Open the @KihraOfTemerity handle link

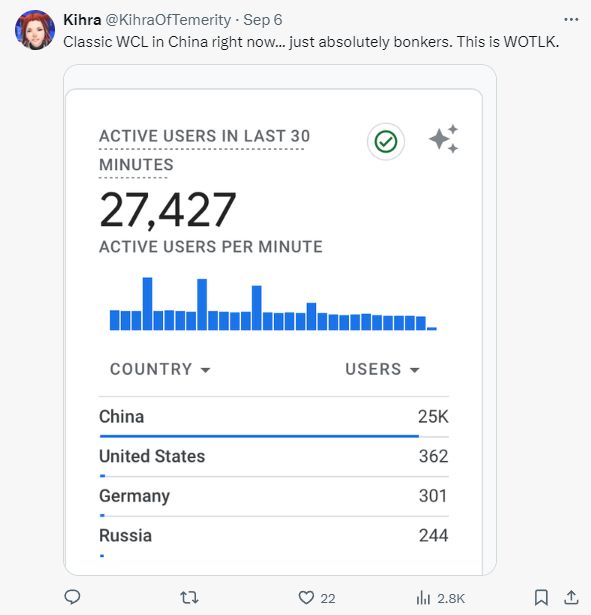click(x=168, y=20)
